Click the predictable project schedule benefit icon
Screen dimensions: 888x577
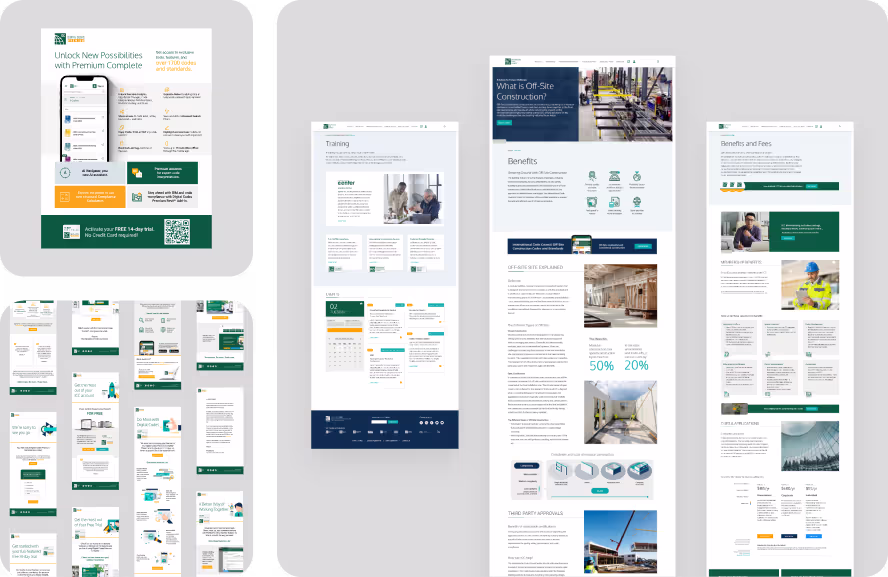[x=637, y=175]
